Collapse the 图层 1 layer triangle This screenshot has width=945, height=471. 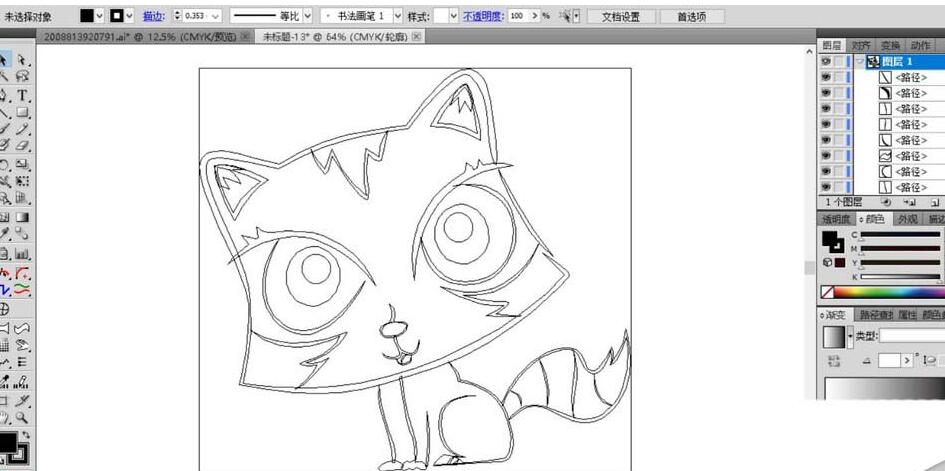[x=859, y=61]
